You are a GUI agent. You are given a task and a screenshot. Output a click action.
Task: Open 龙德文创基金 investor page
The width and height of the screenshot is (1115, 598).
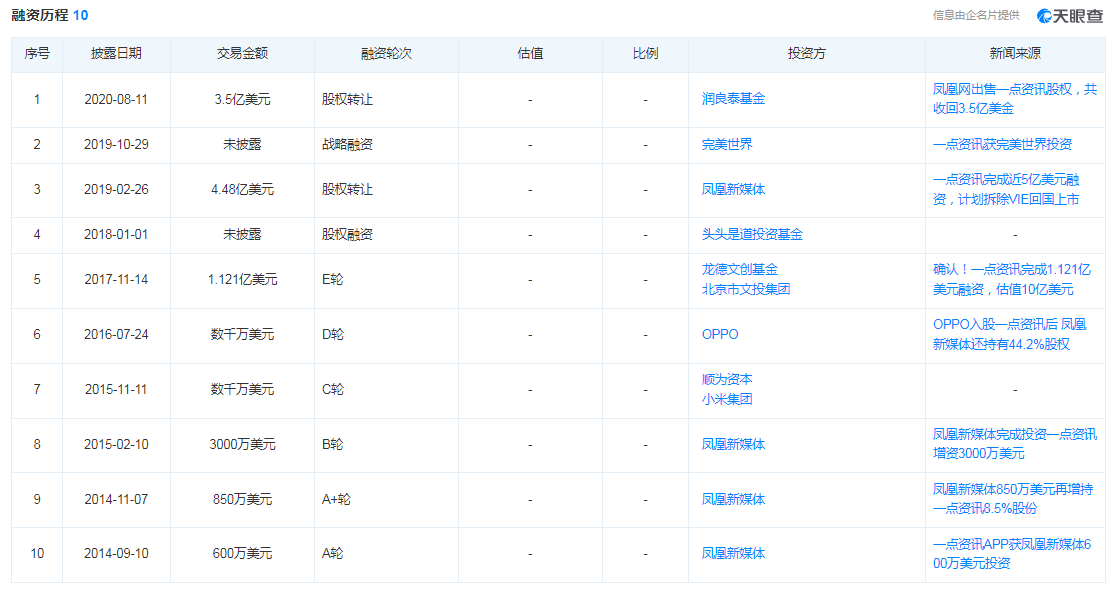[x=739, y=269]
